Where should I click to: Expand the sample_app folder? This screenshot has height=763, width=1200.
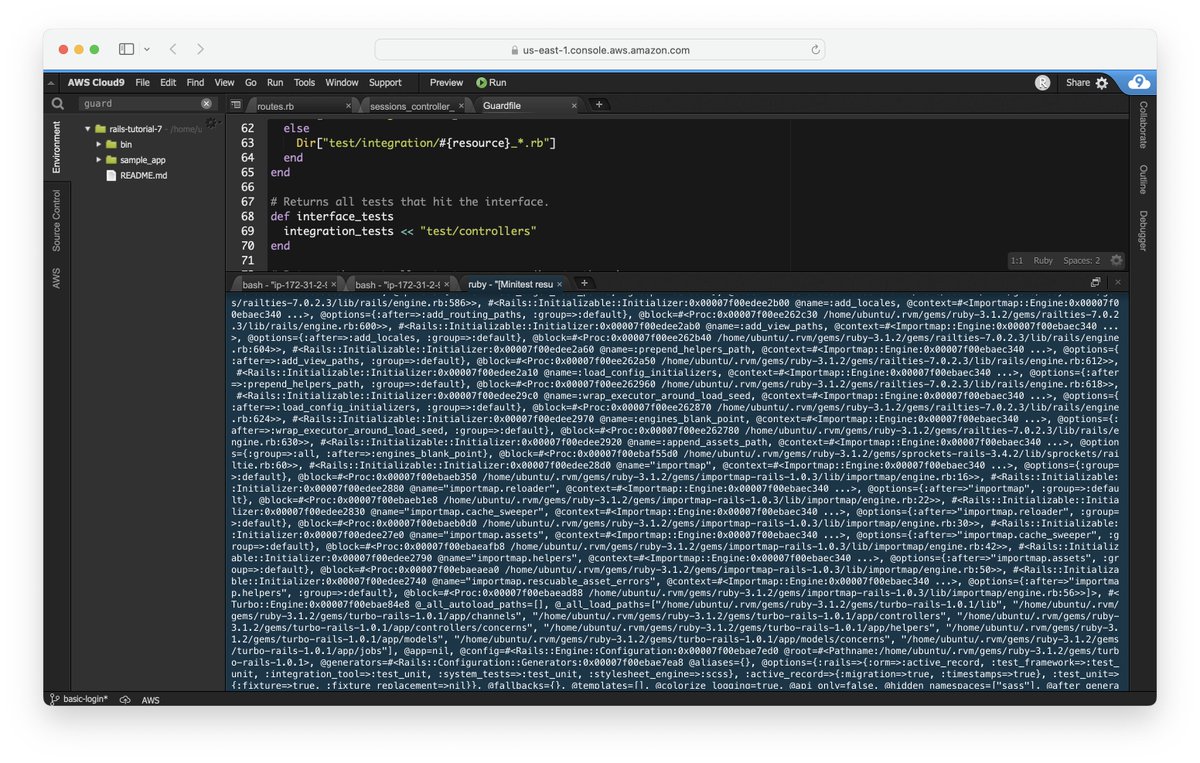(x=99, y=159)
